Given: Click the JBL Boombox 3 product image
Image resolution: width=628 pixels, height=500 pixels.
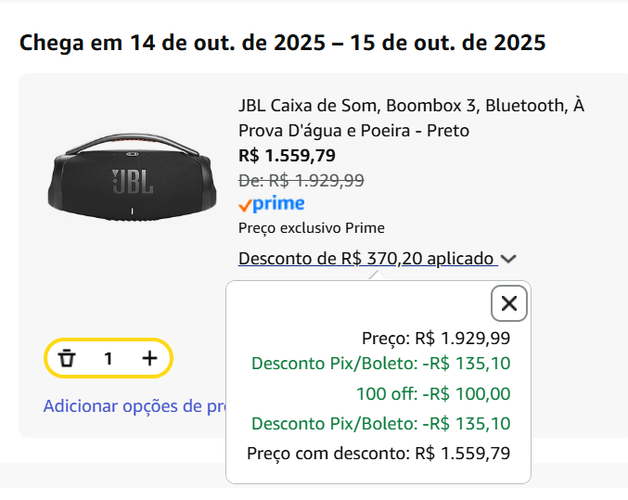Looking at the screenshot, I should [x=133, y=181].
